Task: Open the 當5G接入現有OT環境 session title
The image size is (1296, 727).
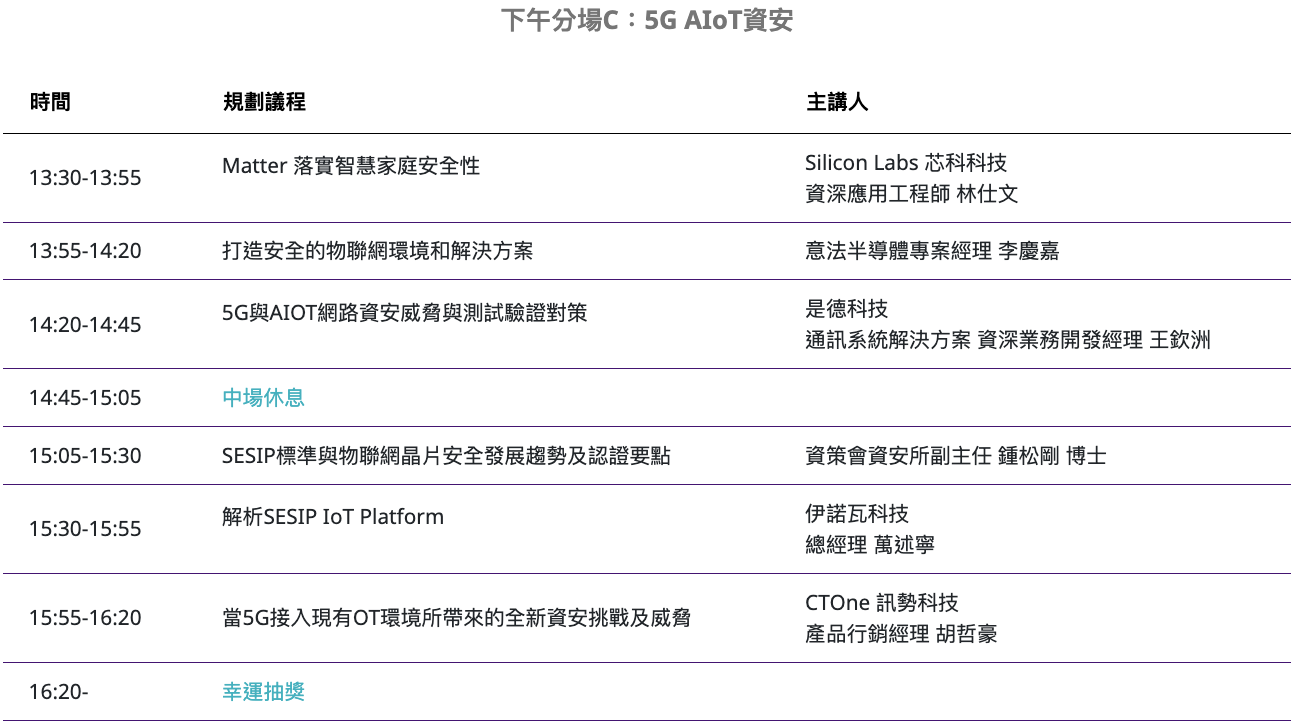Action: point(456,618)
